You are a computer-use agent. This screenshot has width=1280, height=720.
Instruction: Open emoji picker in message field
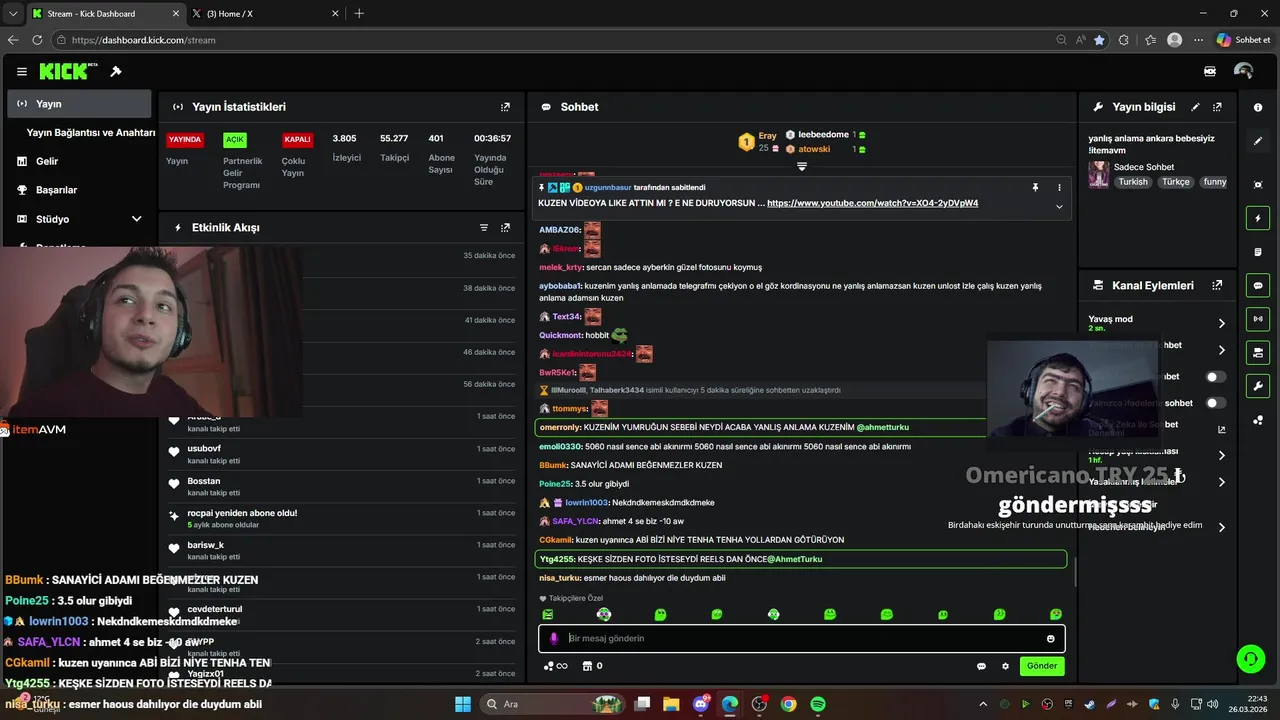[x=1050, y=638]
